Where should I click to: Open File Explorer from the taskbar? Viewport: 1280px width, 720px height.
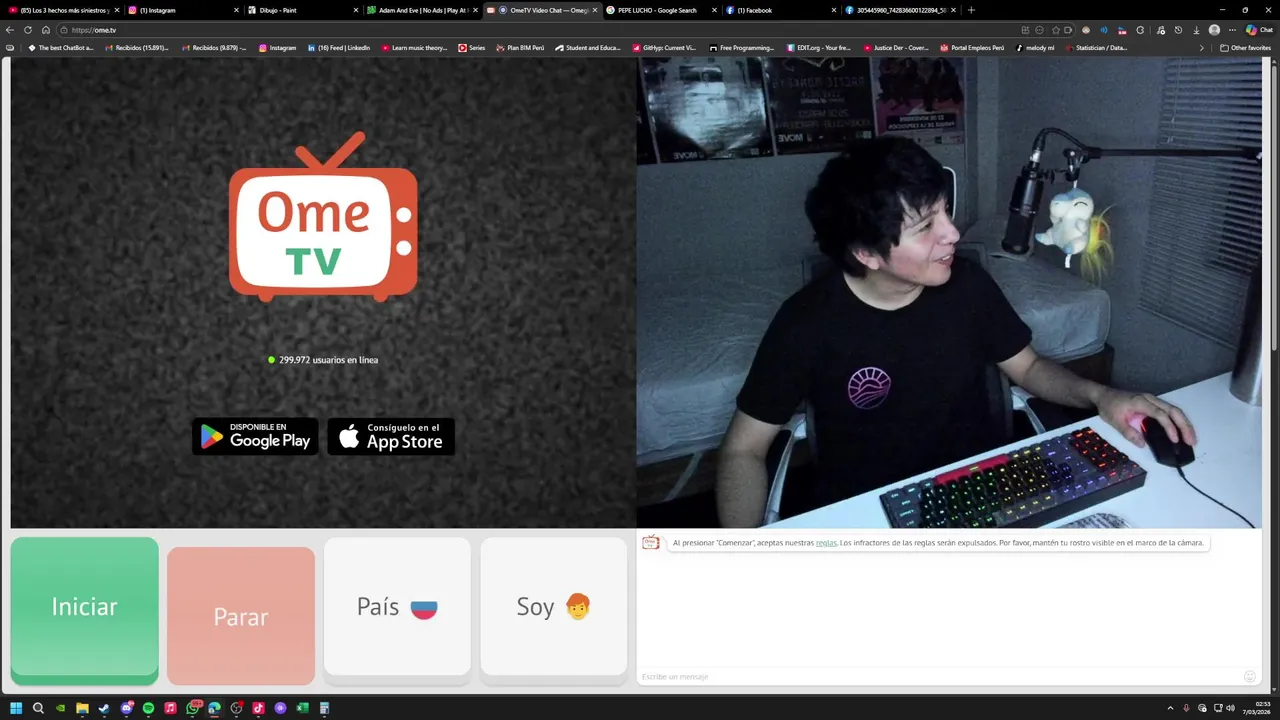tap(82, 708)
